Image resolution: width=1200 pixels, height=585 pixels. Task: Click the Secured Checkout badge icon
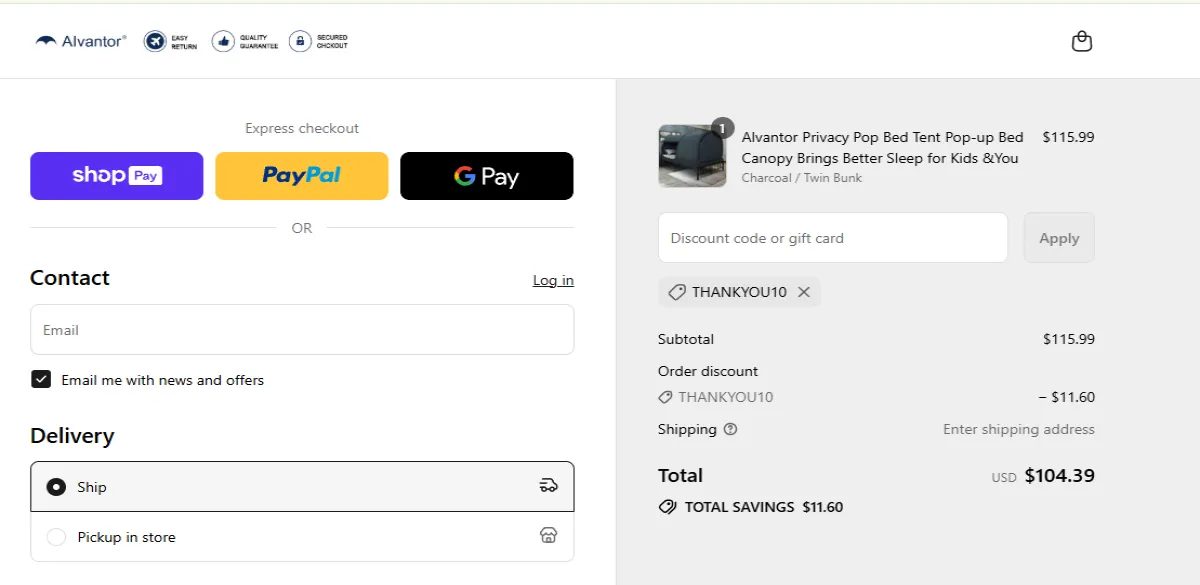(299, 41)
